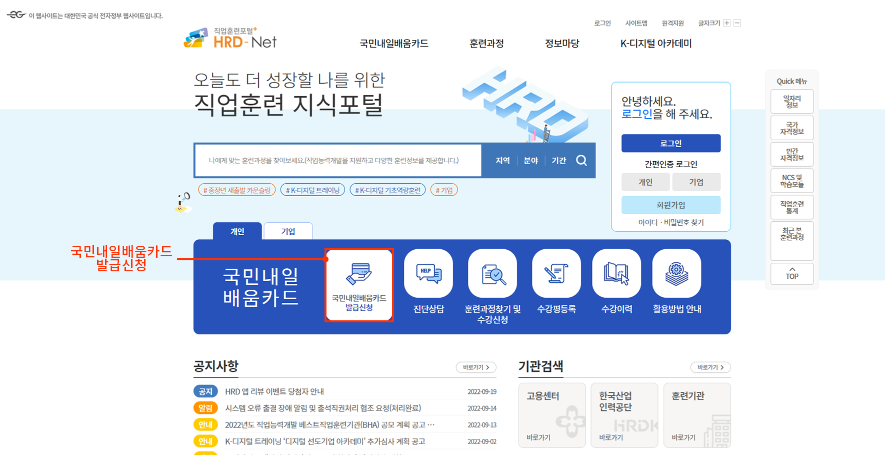Click the blue 로그인 button
The height and width of the screenshot is (455, 885).
pos(671,143)
